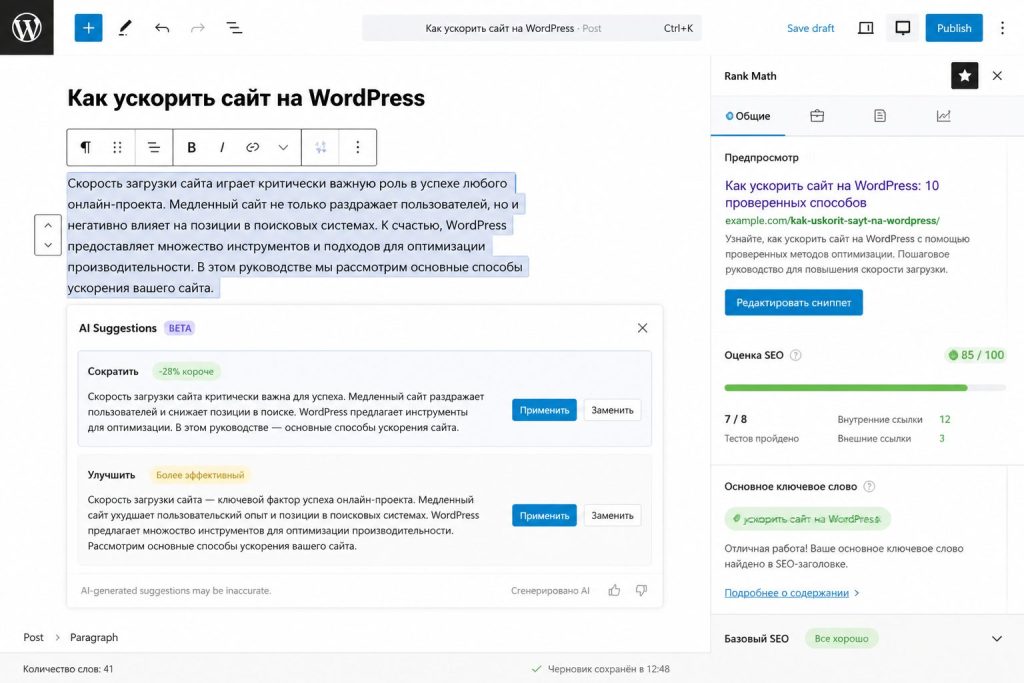Click the Publish button

[953, 28]
